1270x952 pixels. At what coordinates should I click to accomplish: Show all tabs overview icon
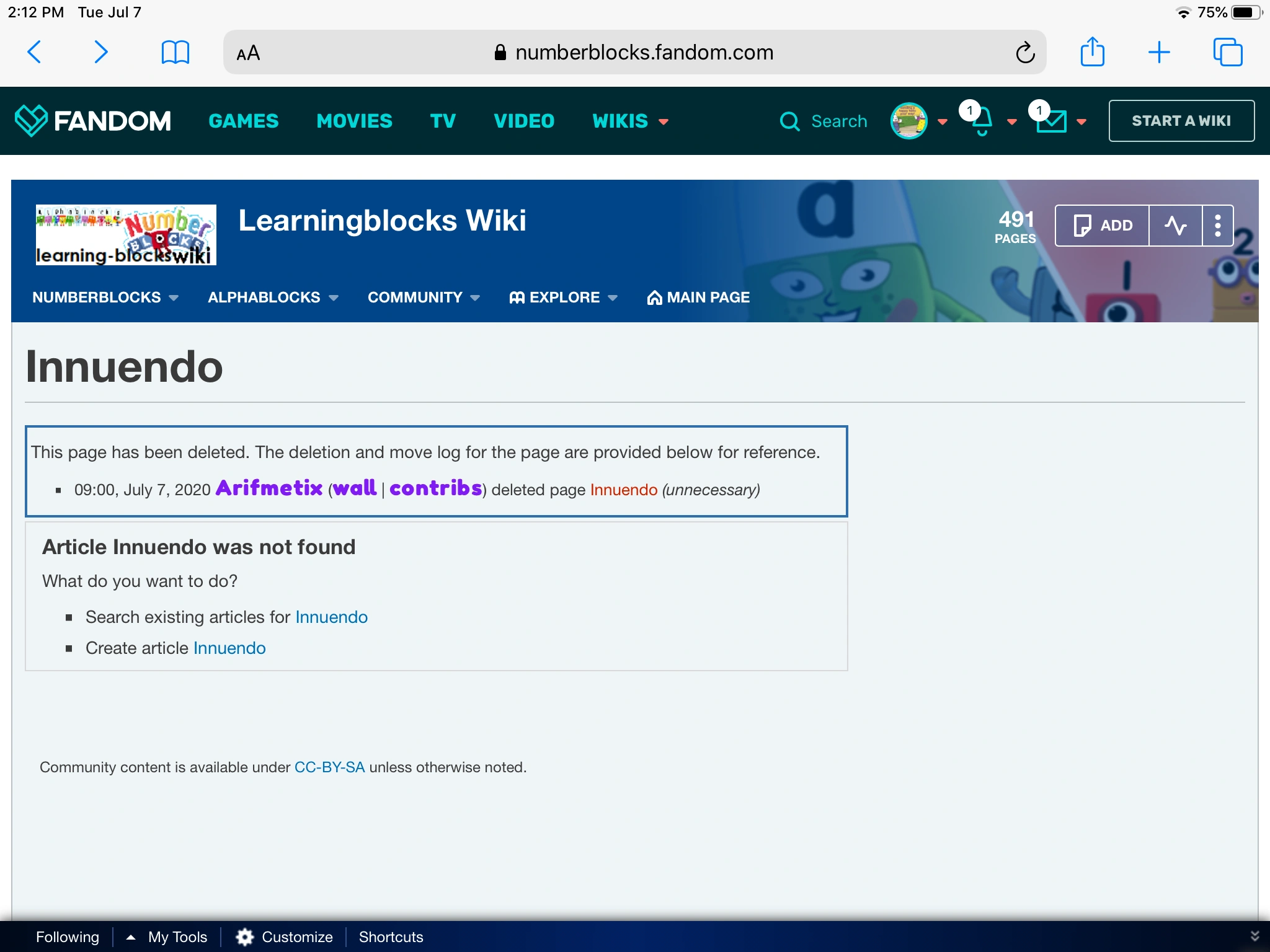1227,52
